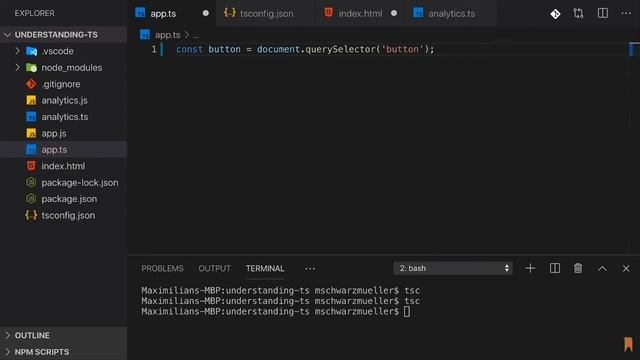
Task: Click the unsaved dot on app.ts tab
Action: coord(206,13)
